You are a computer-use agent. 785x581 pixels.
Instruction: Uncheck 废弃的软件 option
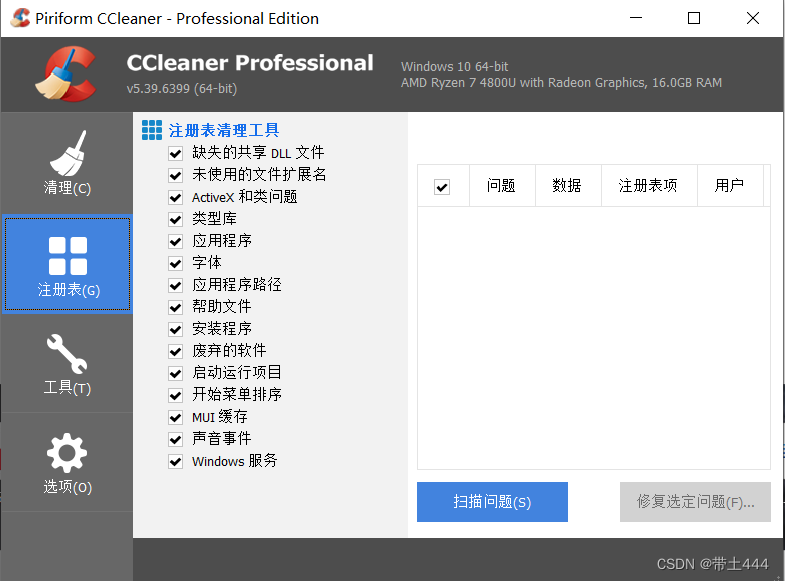pyautogui.click(x=175, y=351)
